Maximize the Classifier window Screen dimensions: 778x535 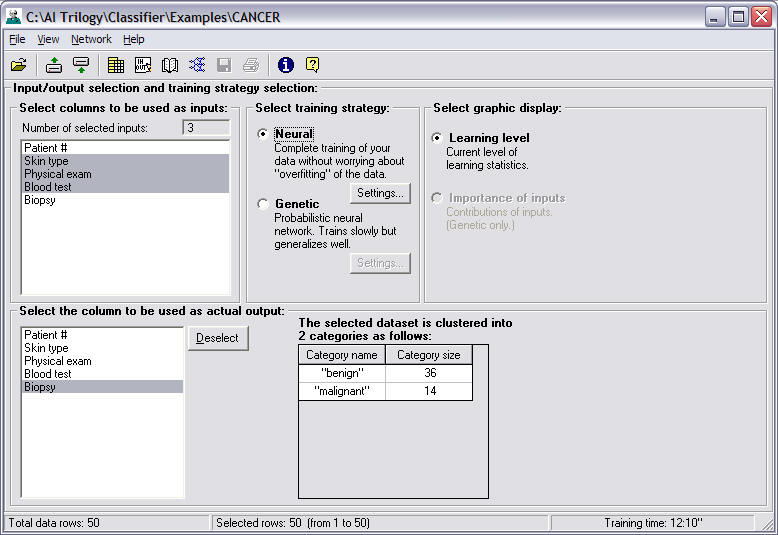pyautogui.click(x=738, y=17)
